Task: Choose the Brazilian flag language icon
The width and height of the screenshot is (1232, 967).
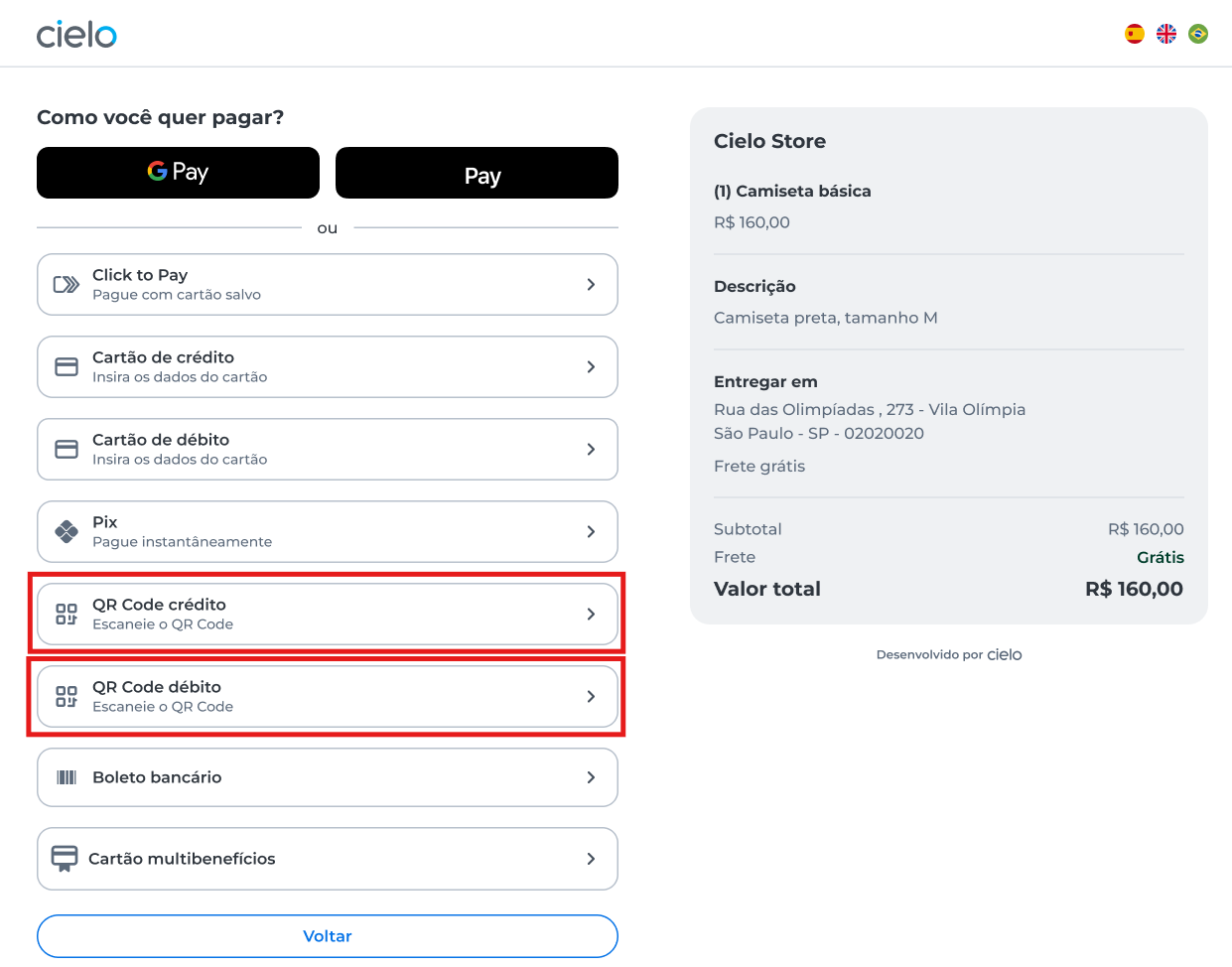Action: 1198,34
